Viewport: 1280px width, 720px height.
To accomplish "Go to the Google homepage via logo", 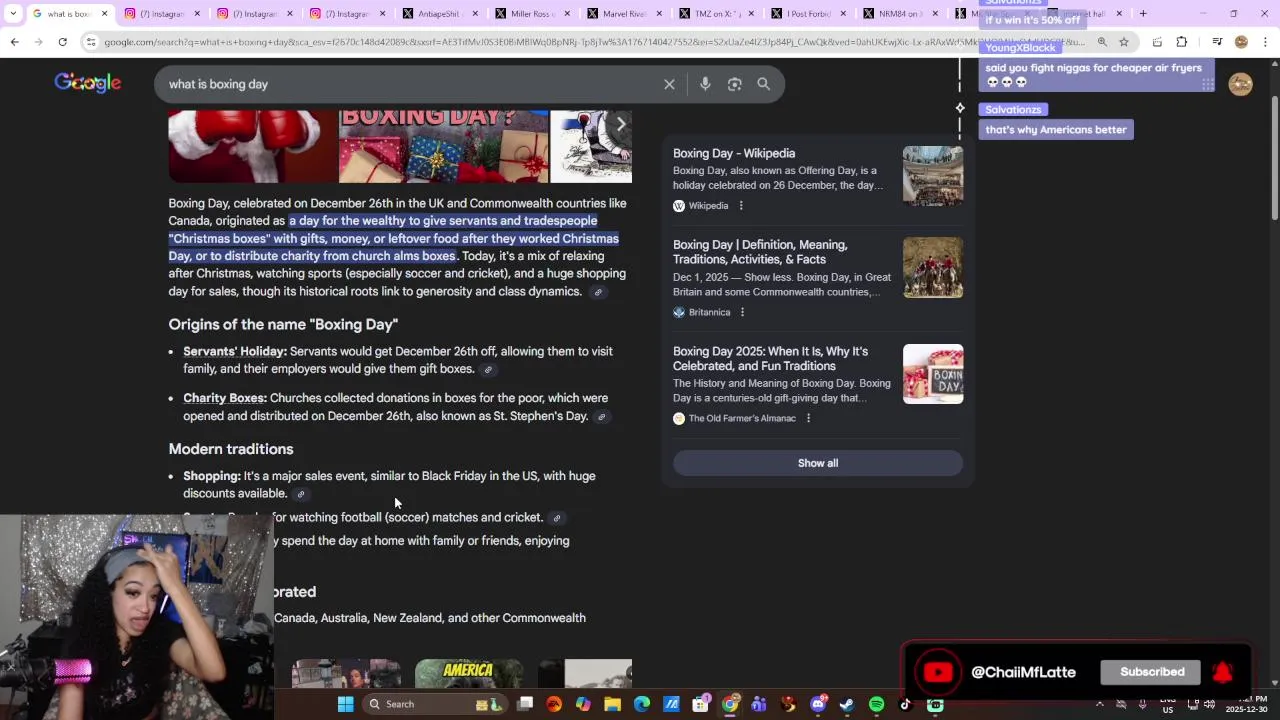I will [x=88, y=84].
